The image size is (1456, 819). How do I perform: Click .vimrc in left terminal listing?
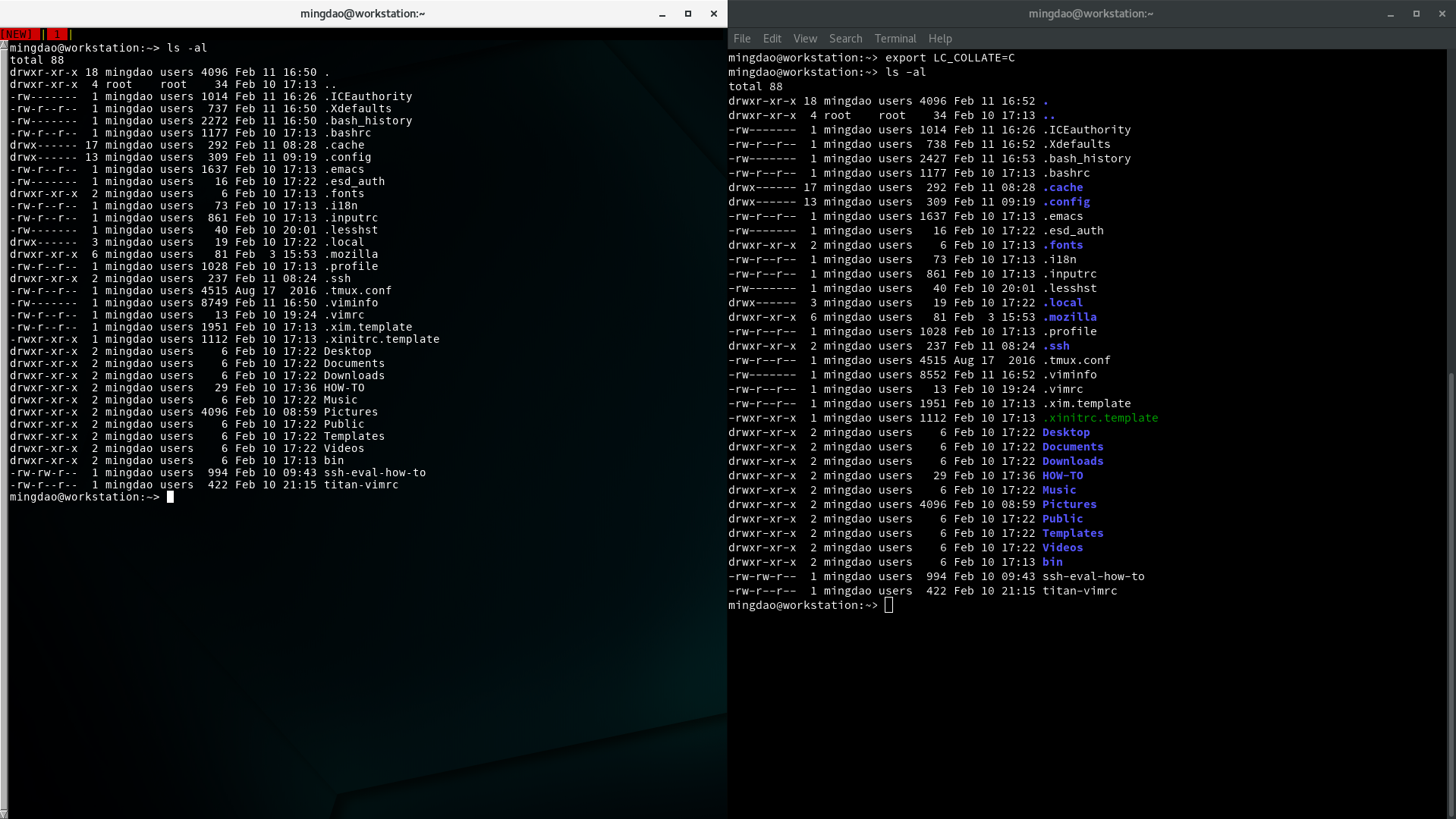click(x=344, y=315)
